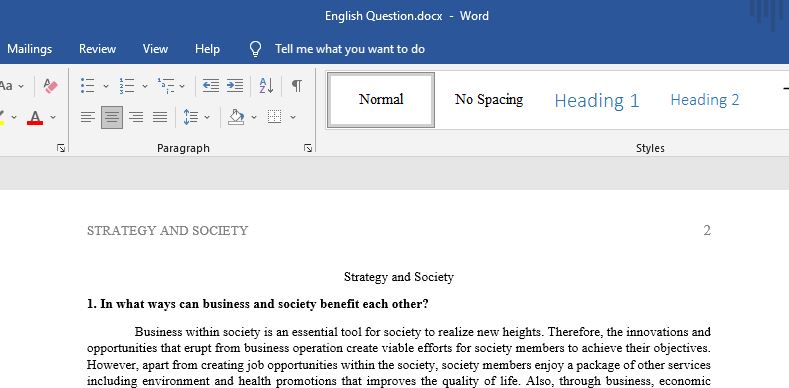
Task: Decrease the paragraph indent
Action: (210, 86)
